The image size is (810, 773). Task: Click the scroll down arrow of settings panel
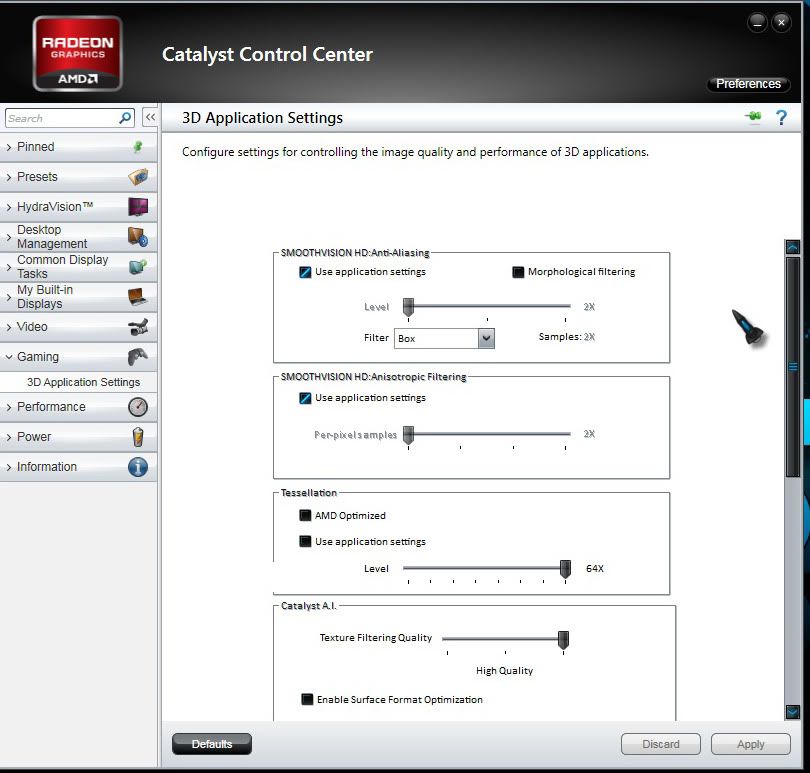click(x=792, y=712)
